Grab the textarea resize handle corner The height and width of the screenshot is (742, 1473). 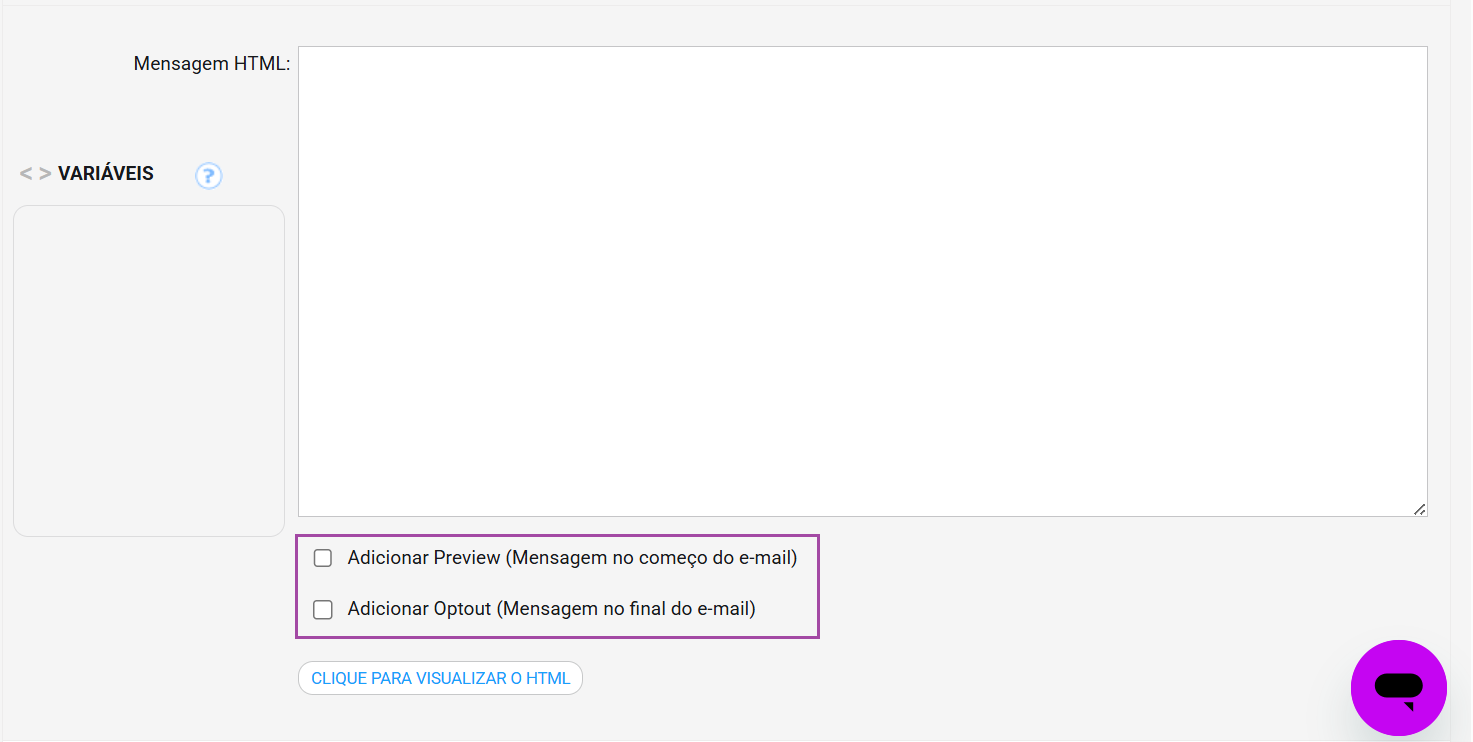[x=1419, y=508]
